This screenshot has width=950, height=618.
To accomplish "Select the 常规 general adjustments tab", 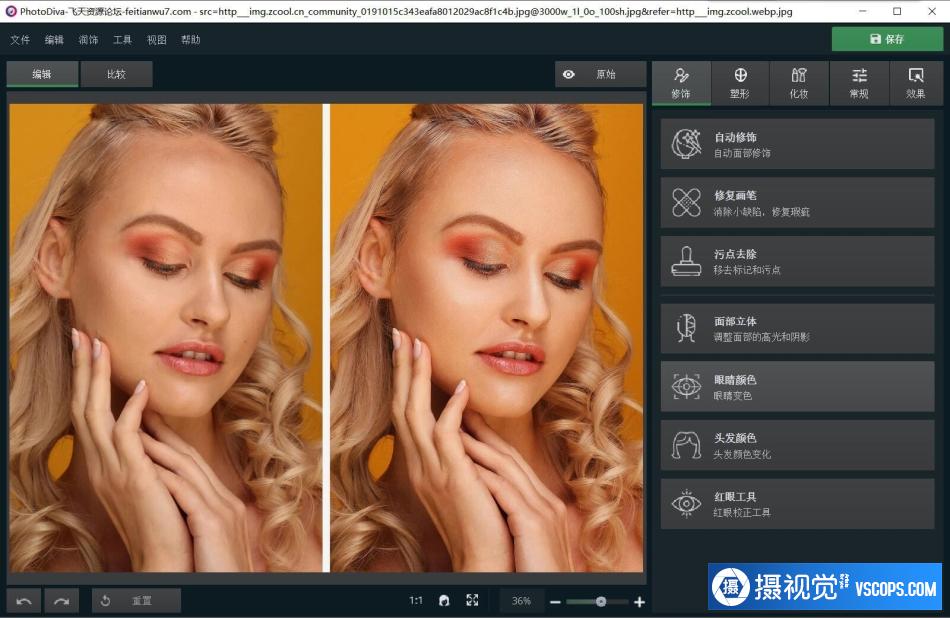I will (x=859, y=83).
